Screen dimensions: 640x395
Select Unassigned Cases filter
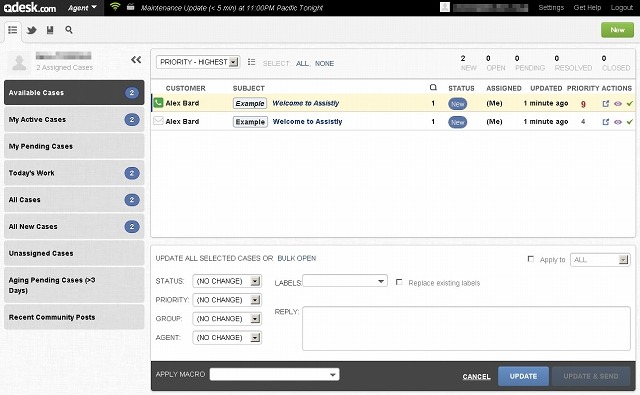74,253
